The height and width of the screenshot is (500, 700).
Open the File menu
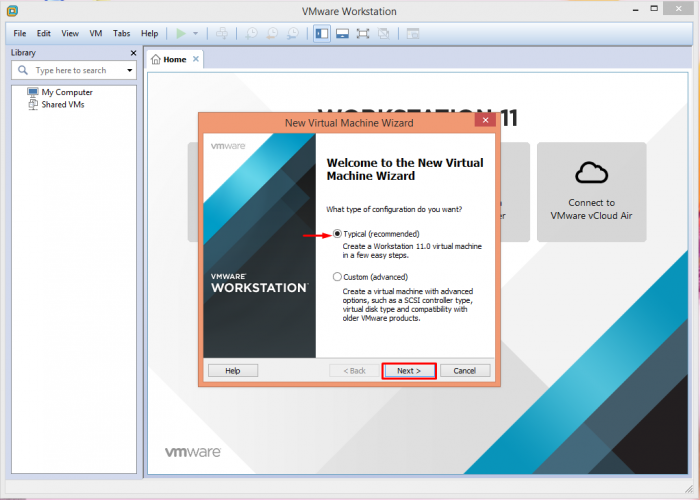(x=20, y=33)
